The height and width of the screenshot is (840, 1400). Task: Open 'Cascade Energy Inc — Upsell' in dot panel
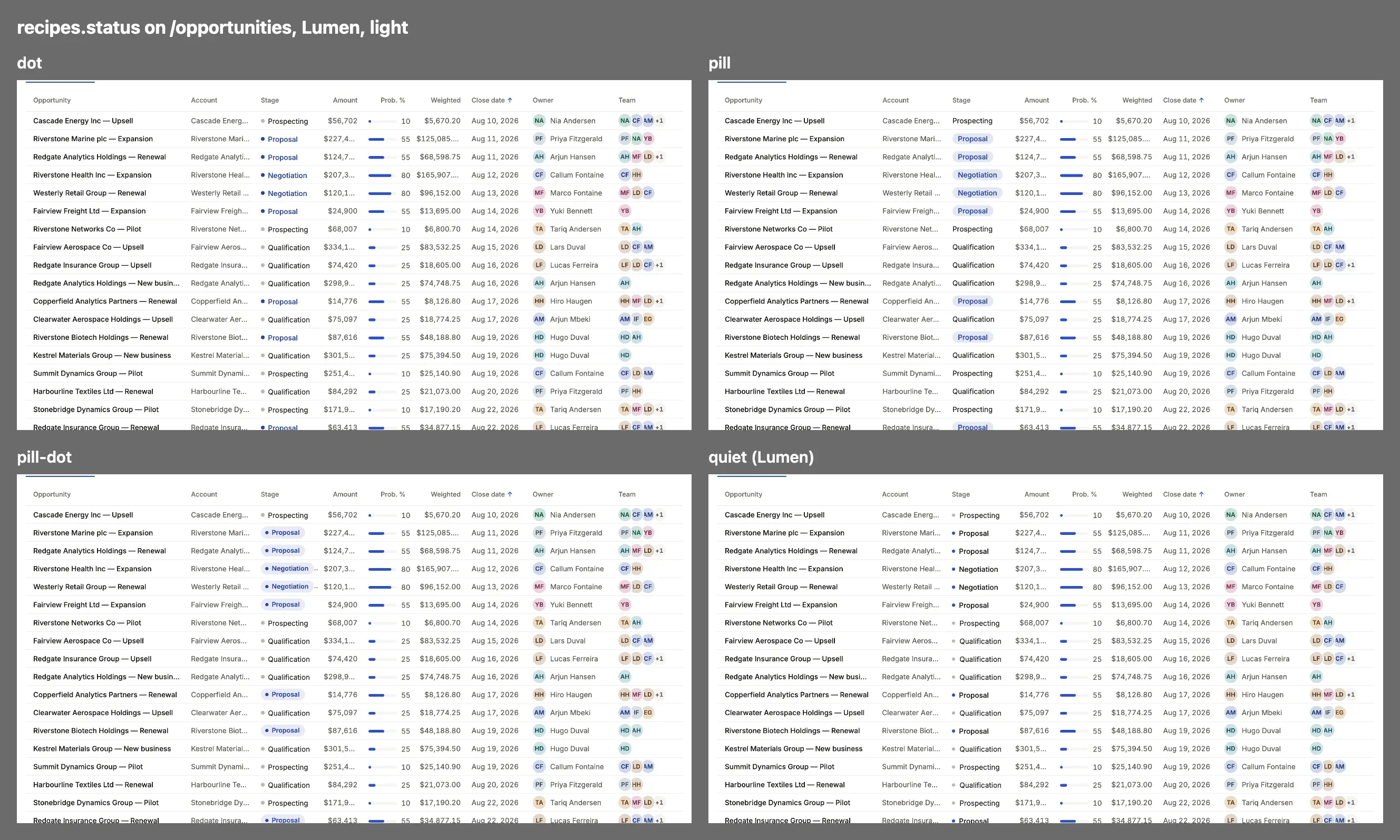click(x=83, y=121)
